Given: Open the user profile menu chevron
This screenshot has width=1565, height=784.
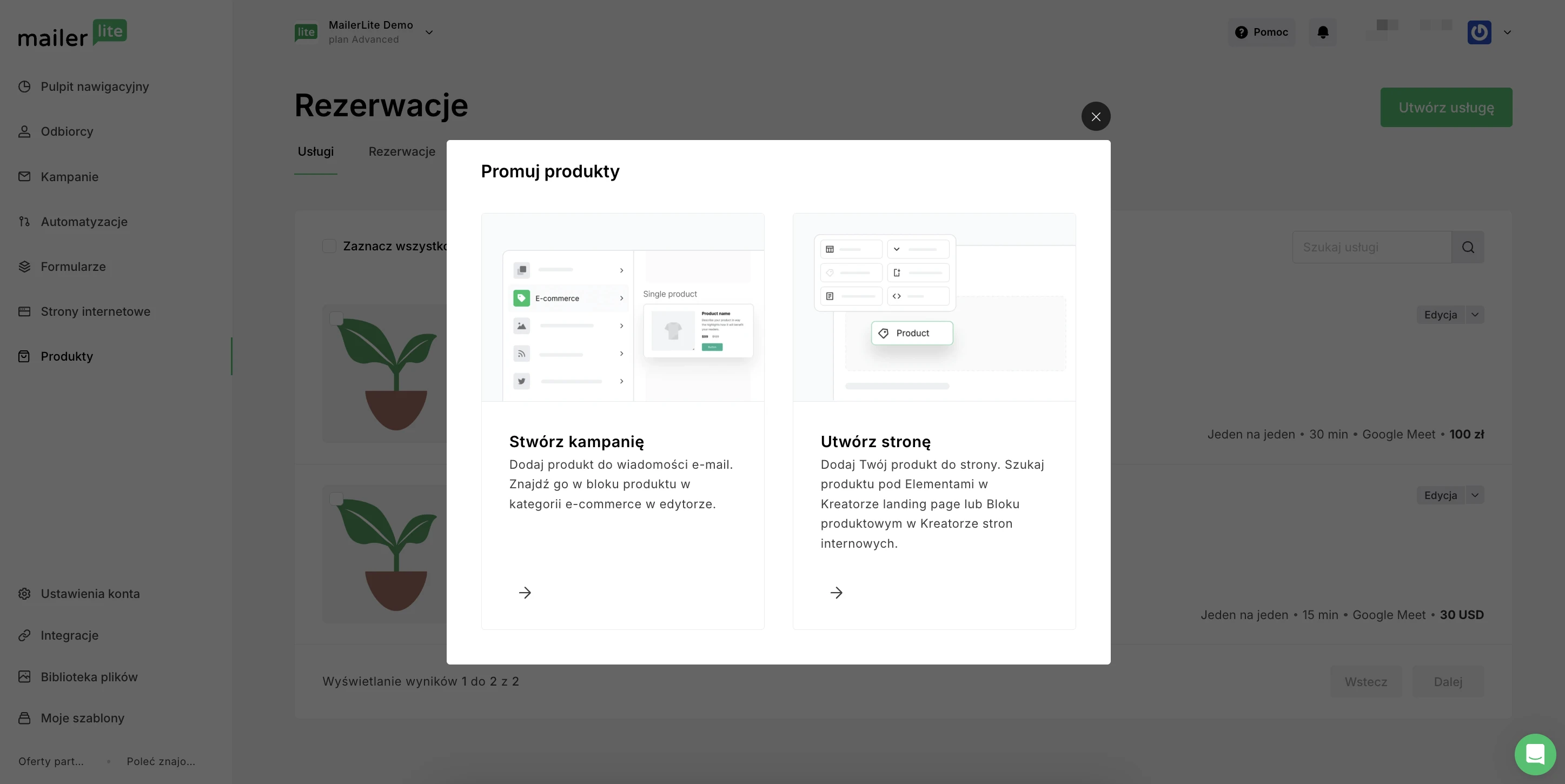Looking at the screenshot, I should point(1507,32).
